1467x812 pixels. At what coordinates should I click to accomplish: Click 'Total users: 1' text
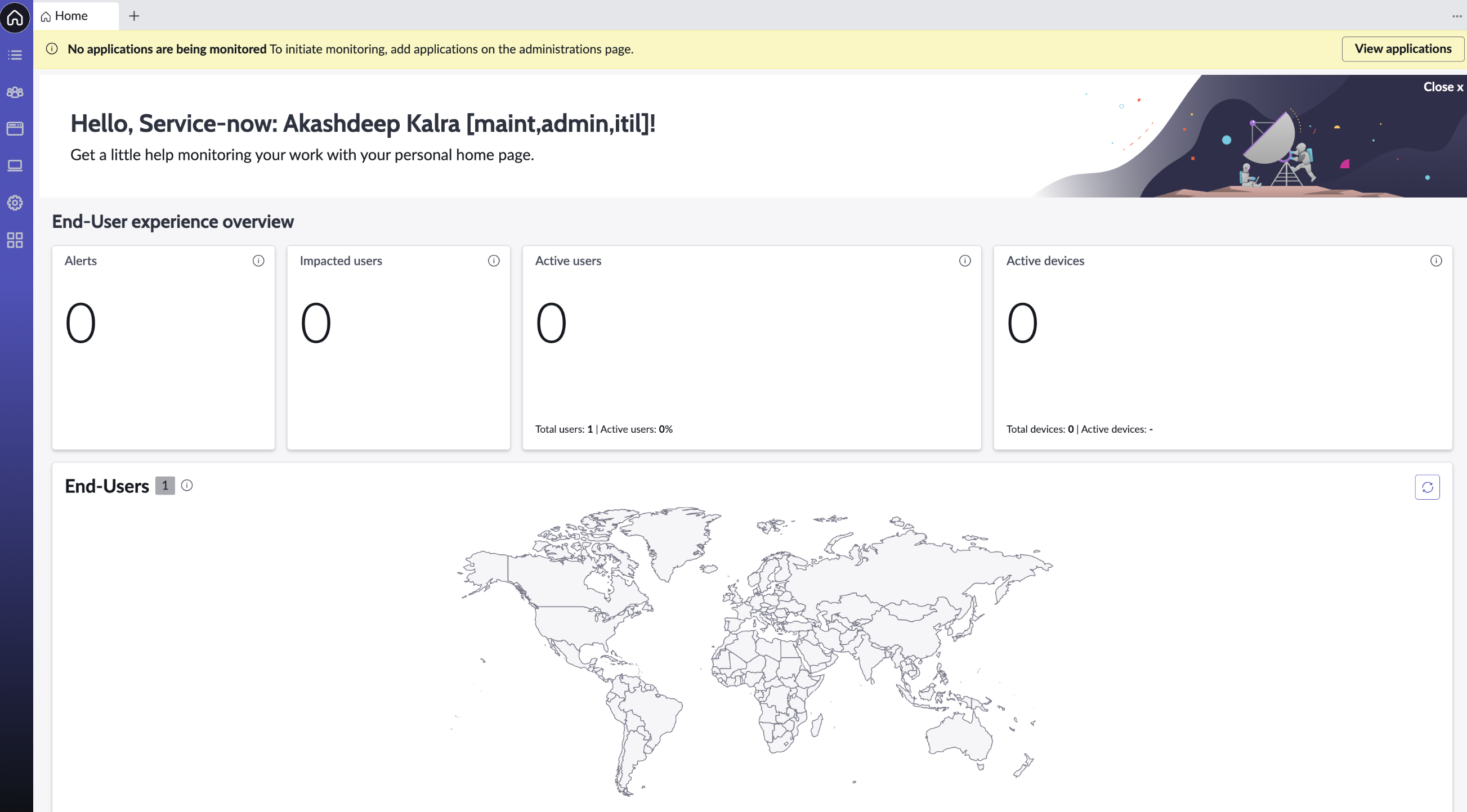pyautogui.click(x=564, y=429)
